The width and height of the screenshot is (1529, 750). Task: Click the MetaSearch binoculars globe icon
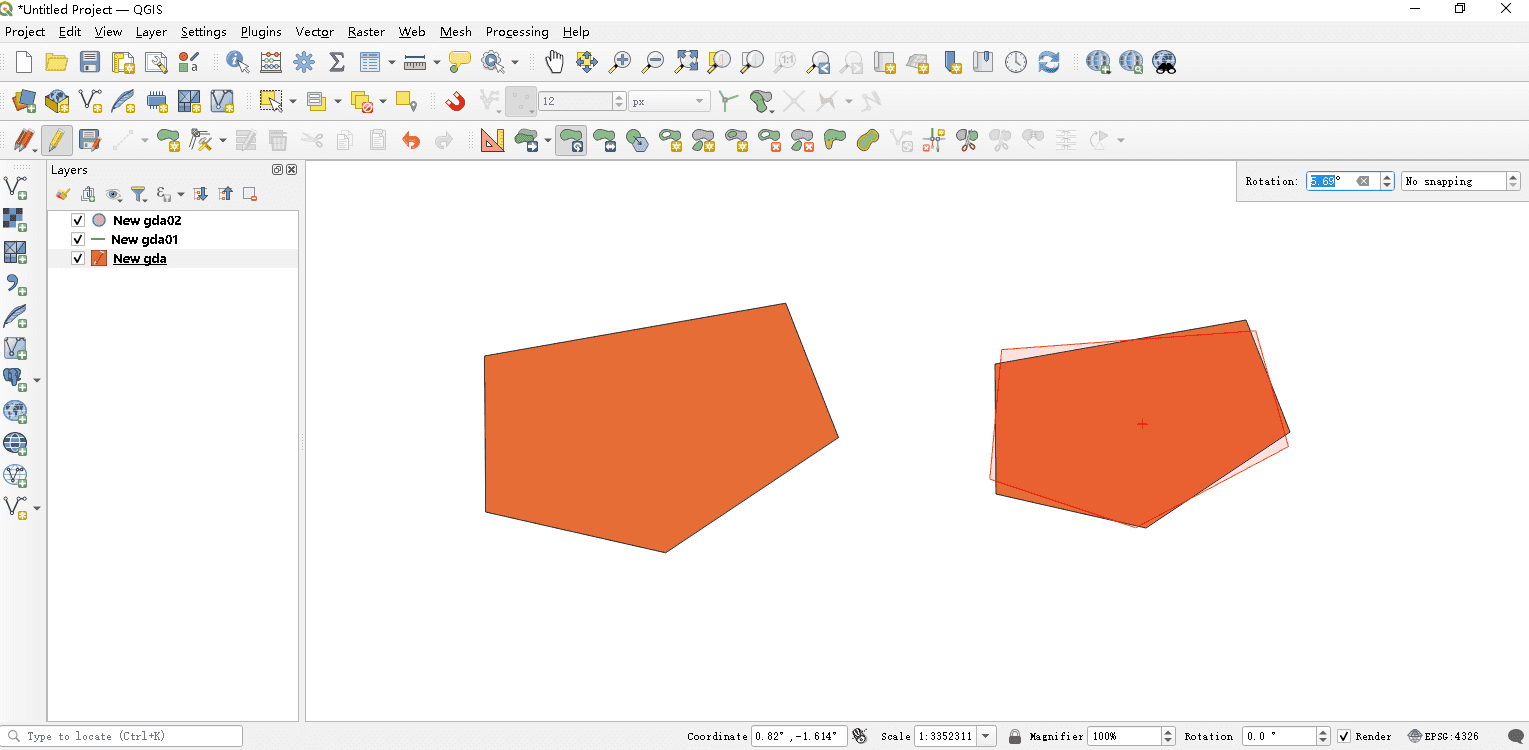click(x=1164, y=62)
